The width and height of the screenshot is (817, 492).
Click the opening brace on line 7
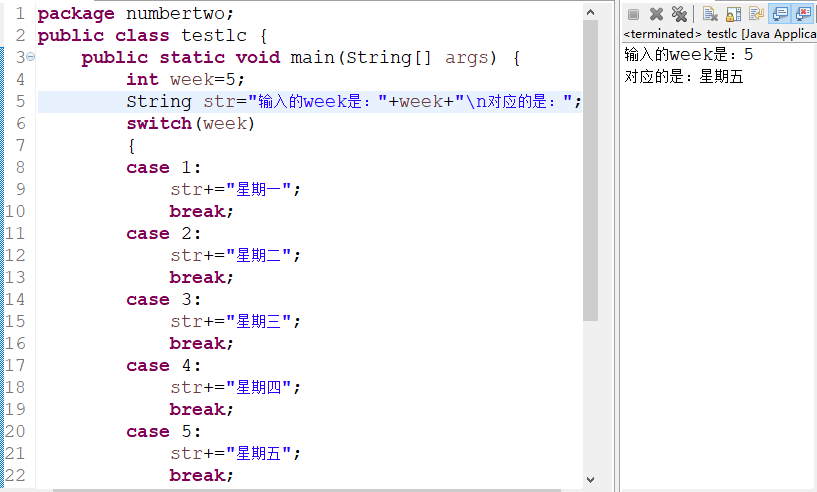[x=131, y=145]
